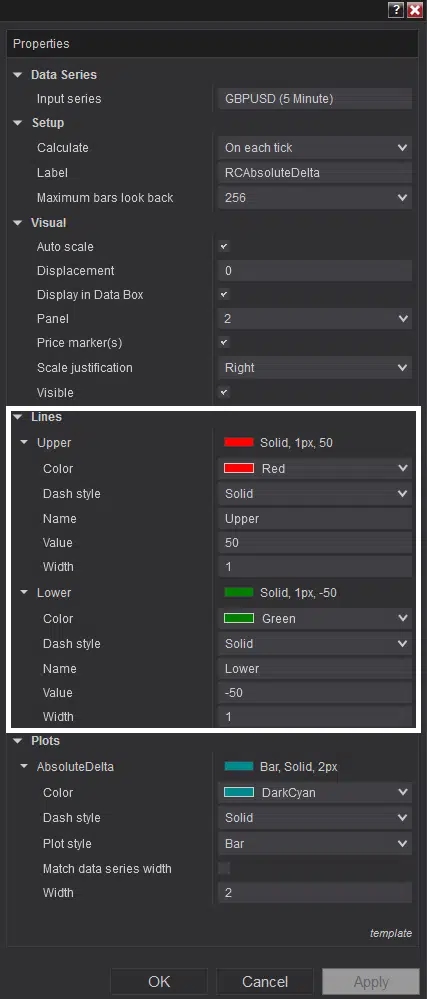This screenshot has width=427, height=999.
Task: Click the red swatch in Upper summary
Action: (x=238, y=442)
